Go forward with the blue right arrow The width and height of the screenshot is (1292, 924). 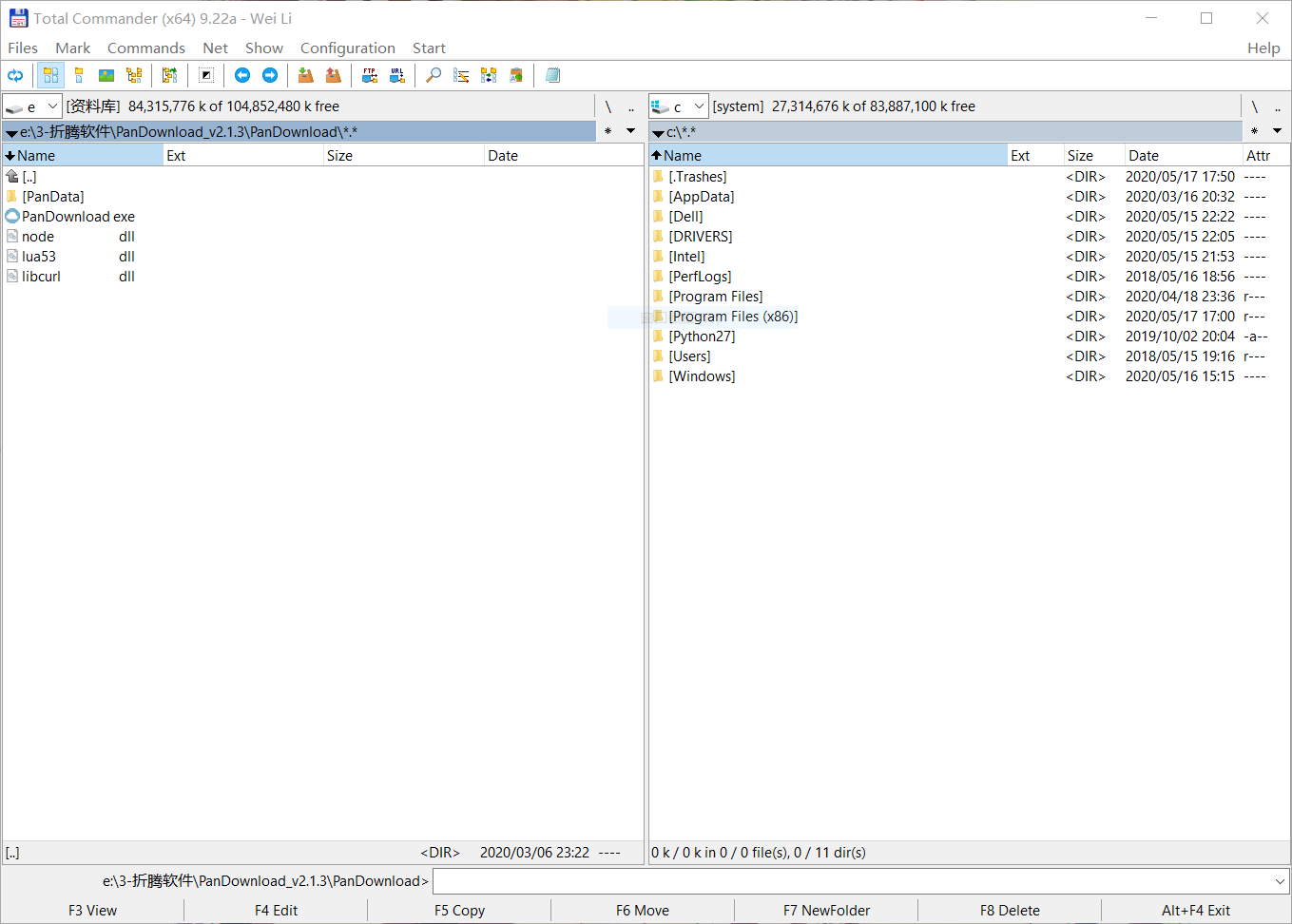(x=270, y=75)
